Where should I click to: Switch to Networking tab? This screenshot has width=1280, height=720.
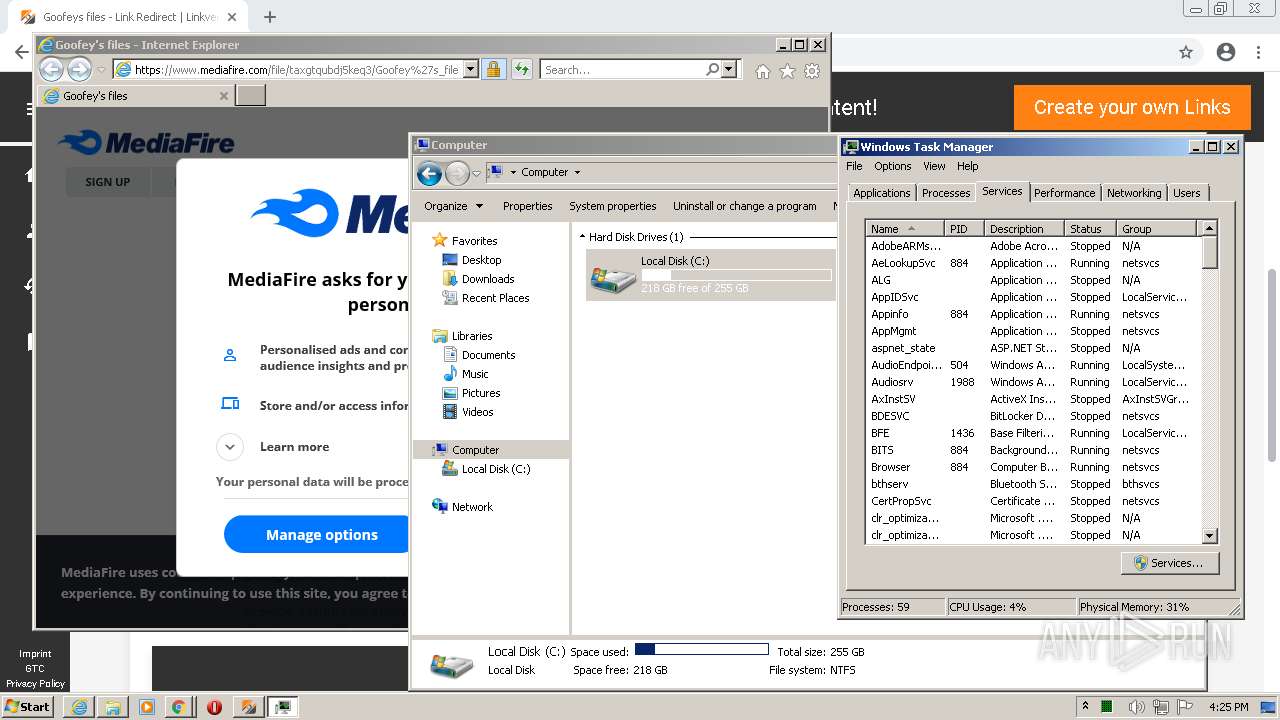(x=1134, y=193)
